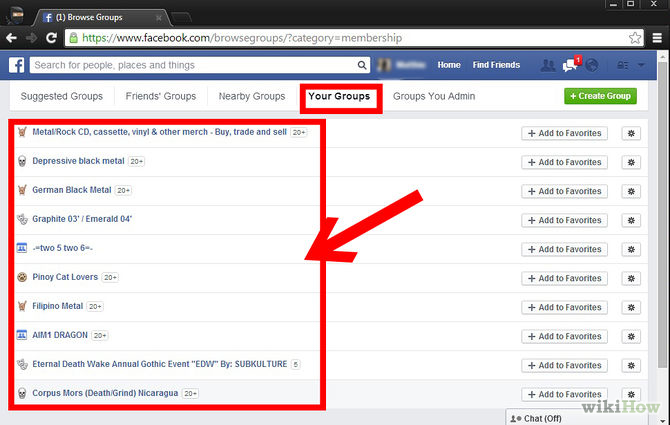
Task: Open Corpus Mors (Death/Grind) Nicaragua group
Action: [105, 393]
